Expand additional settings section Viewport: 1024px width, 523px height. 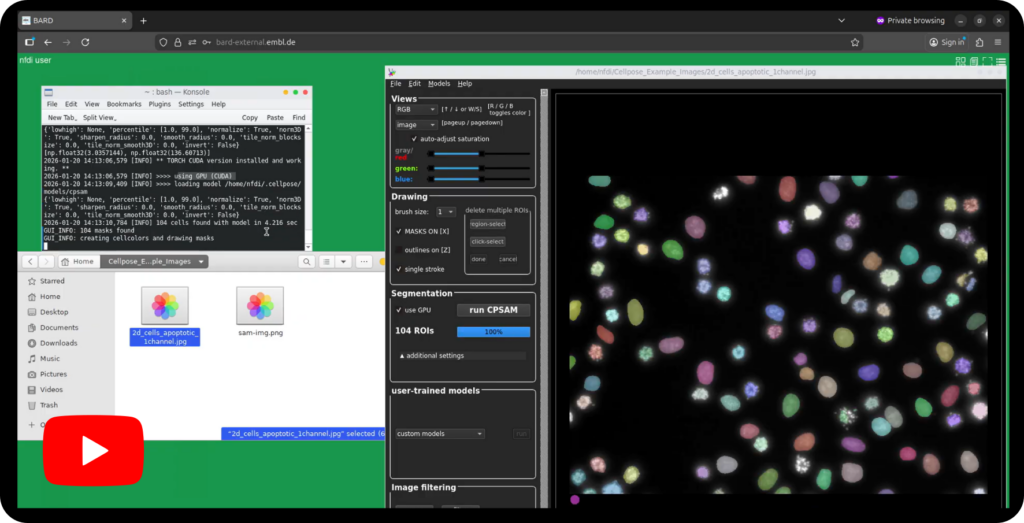(x=432, y=355)
